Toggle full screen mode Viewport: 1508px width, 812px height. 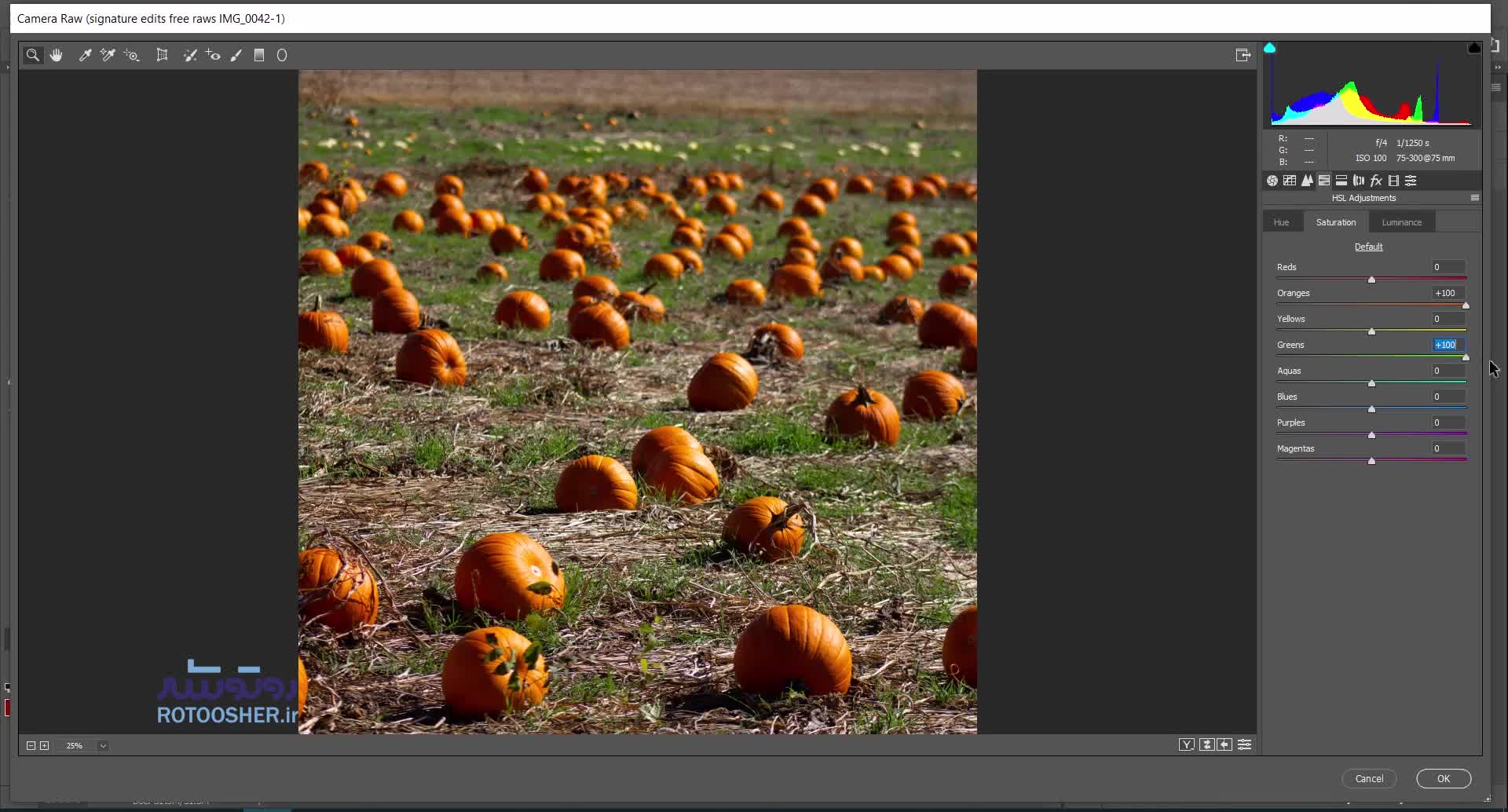pyautogui.click(x=1243, y=55)
